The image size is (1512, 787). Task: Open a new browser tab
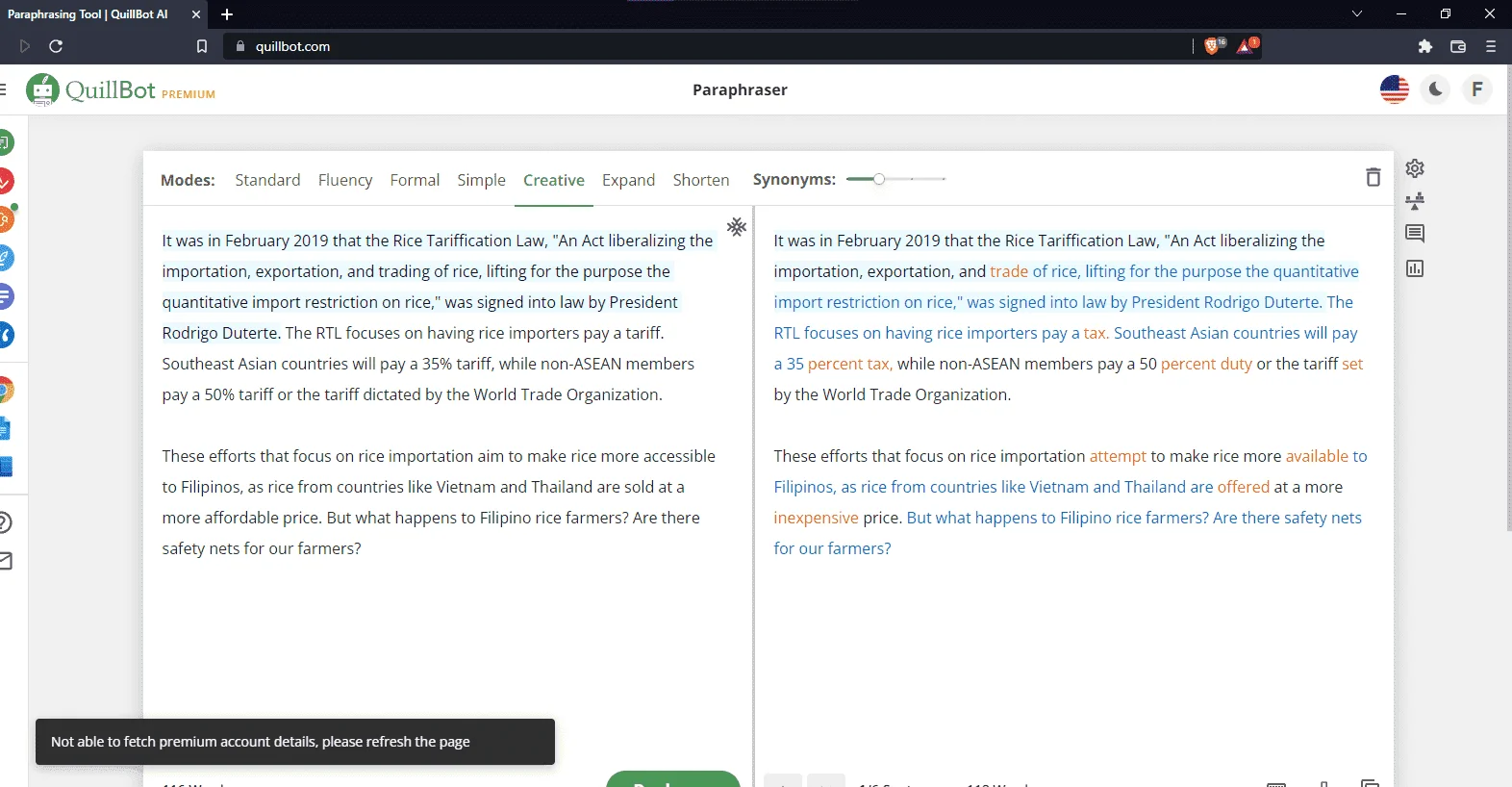click(227, 14)
